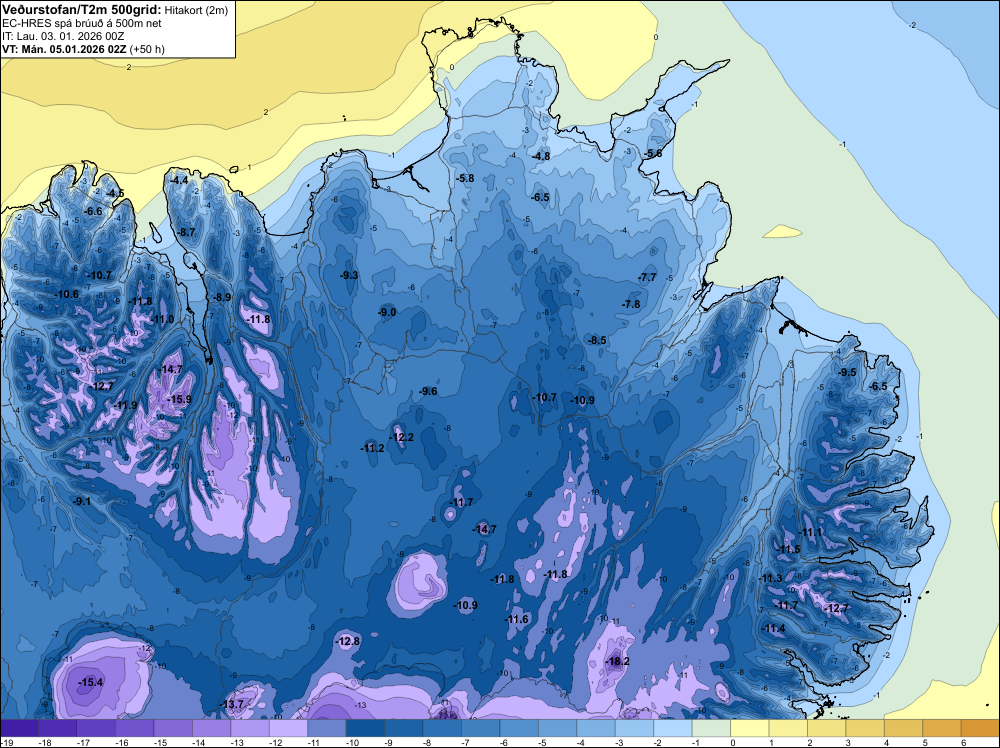Click the -9.6 temperature label
The width and height of the screenshot is (1000, 748).
pyautogui.click(x=428, y=391)
